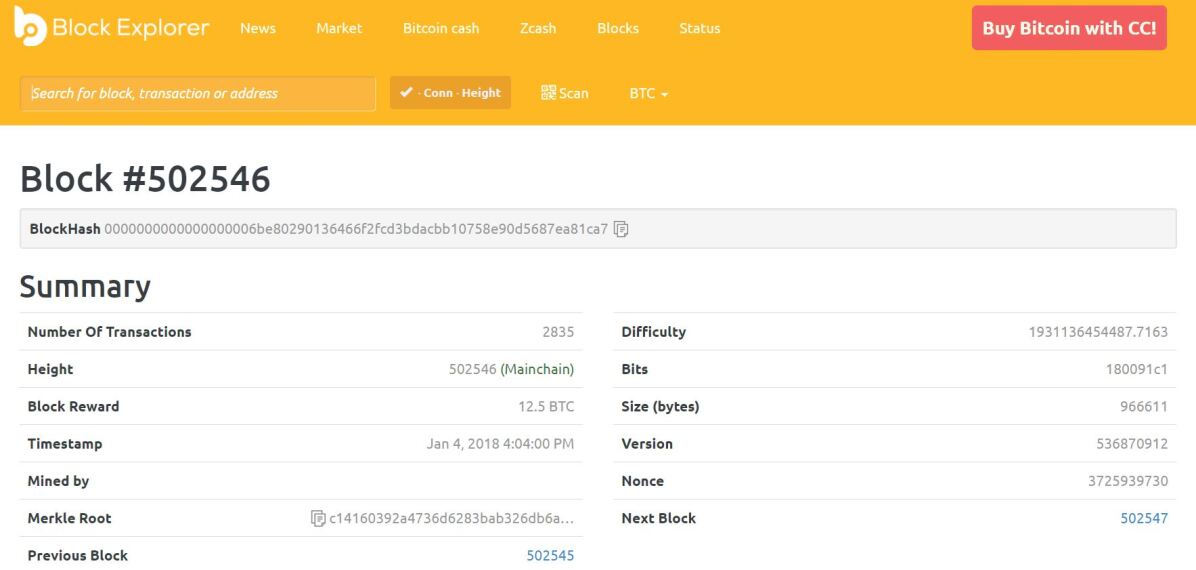Focus the block search input field
The height and width of the screenshot is (570, 1196).
click(198, 93)
